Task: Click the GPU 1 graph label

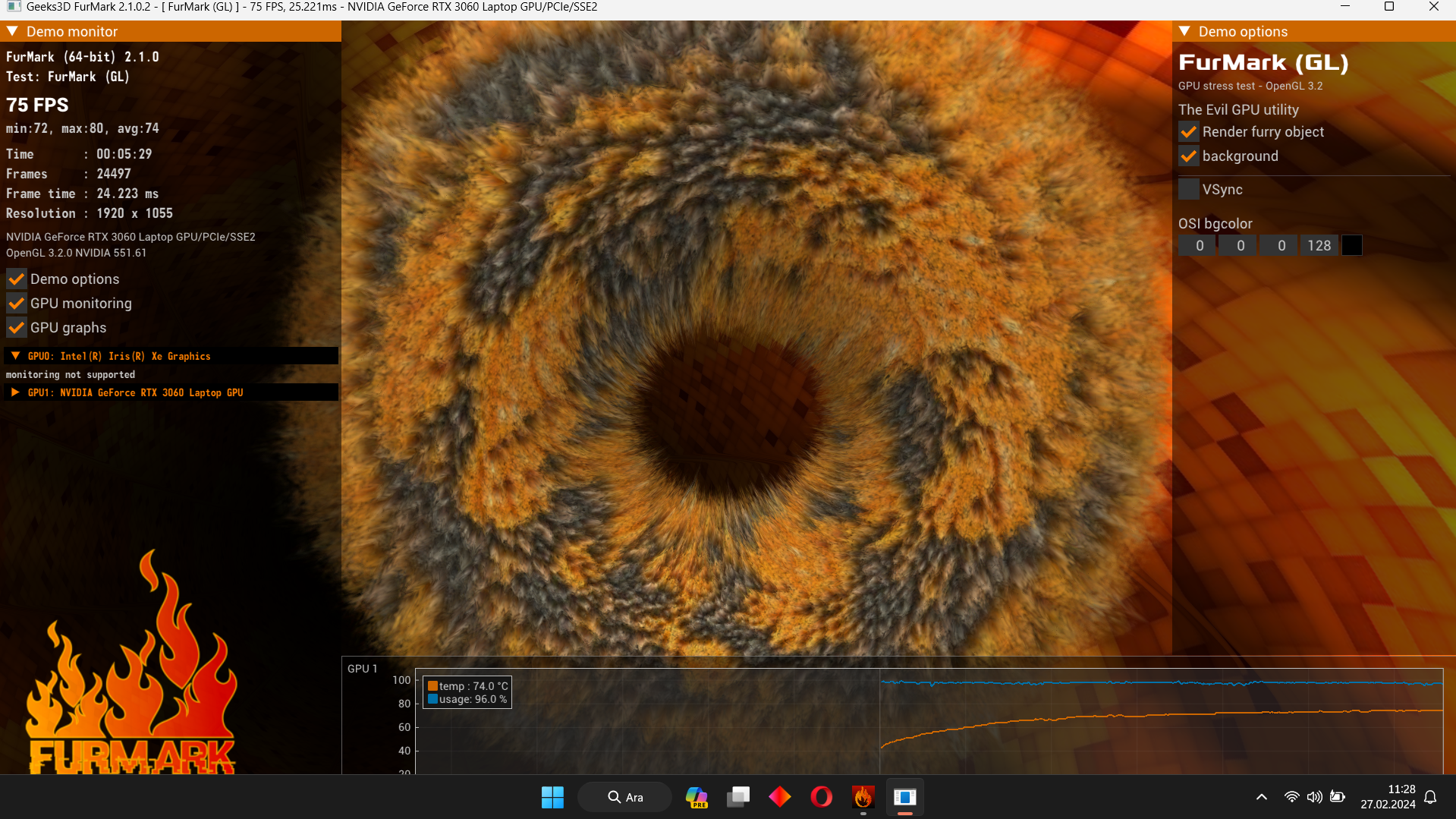Action: 363,669
